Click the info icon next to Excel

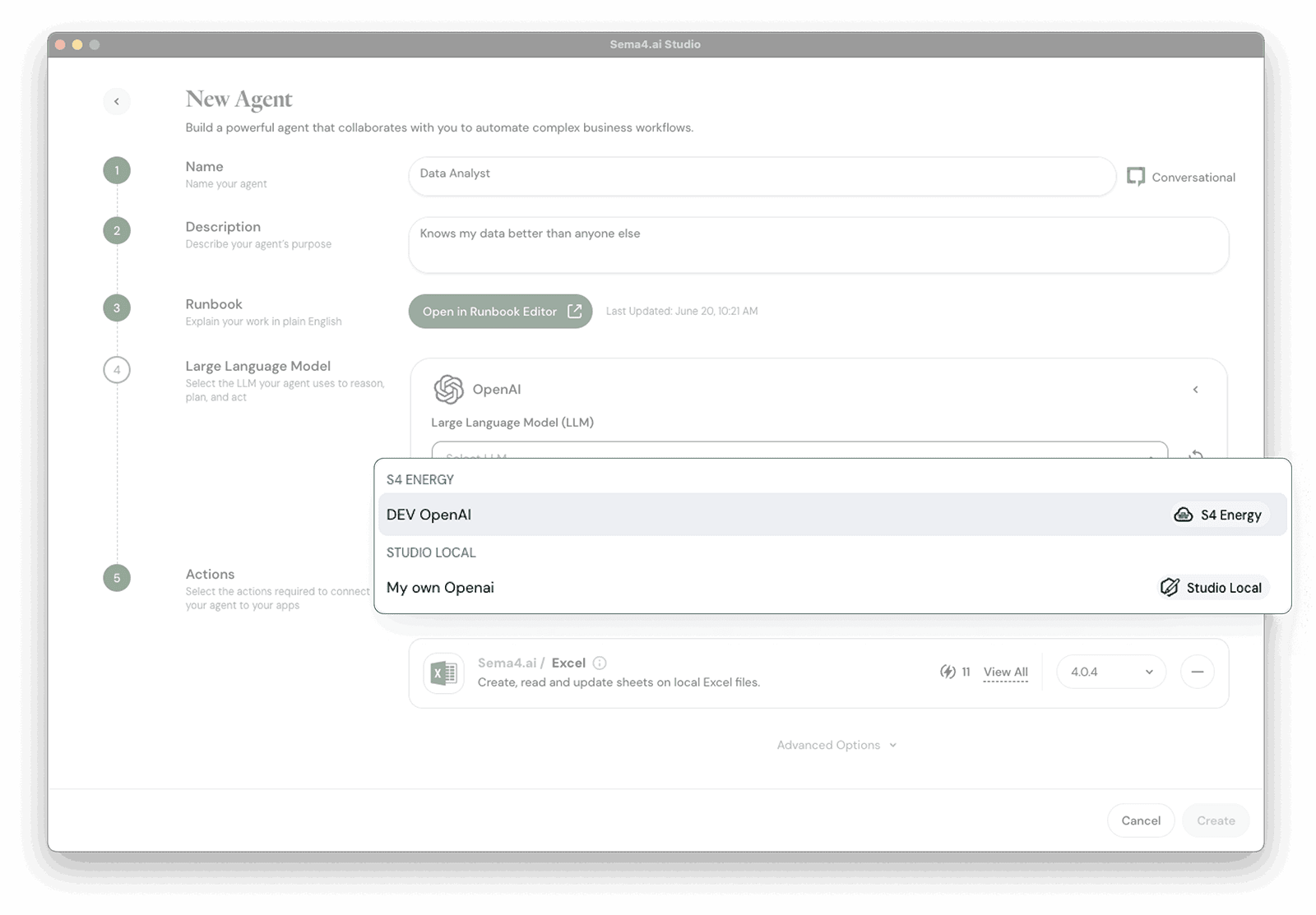pyautogui.click(x=600, y=663)
